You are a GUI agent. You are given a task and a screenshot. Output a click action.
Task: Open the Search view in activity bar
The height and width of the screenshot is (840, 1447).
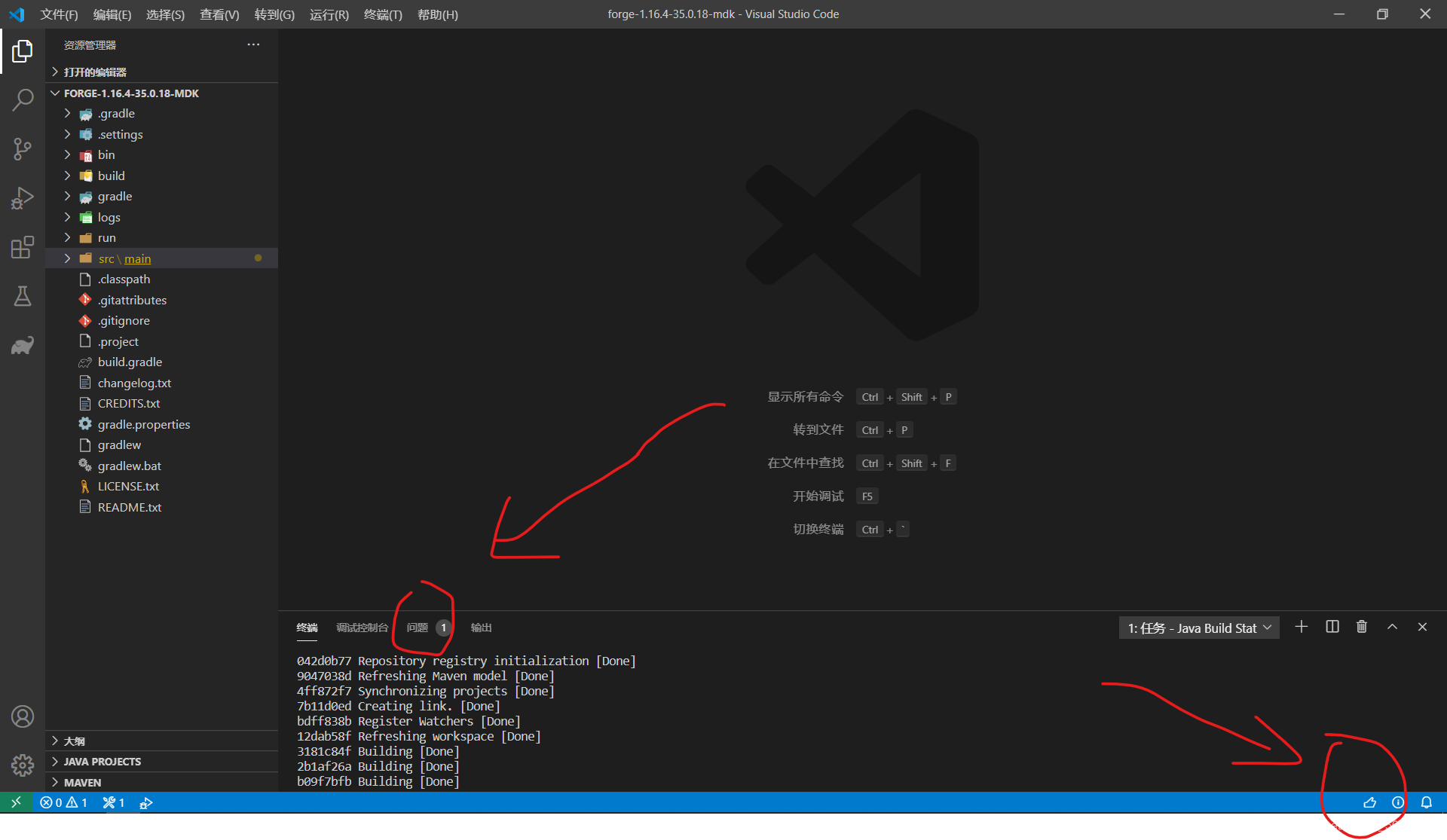click(23, 100)
